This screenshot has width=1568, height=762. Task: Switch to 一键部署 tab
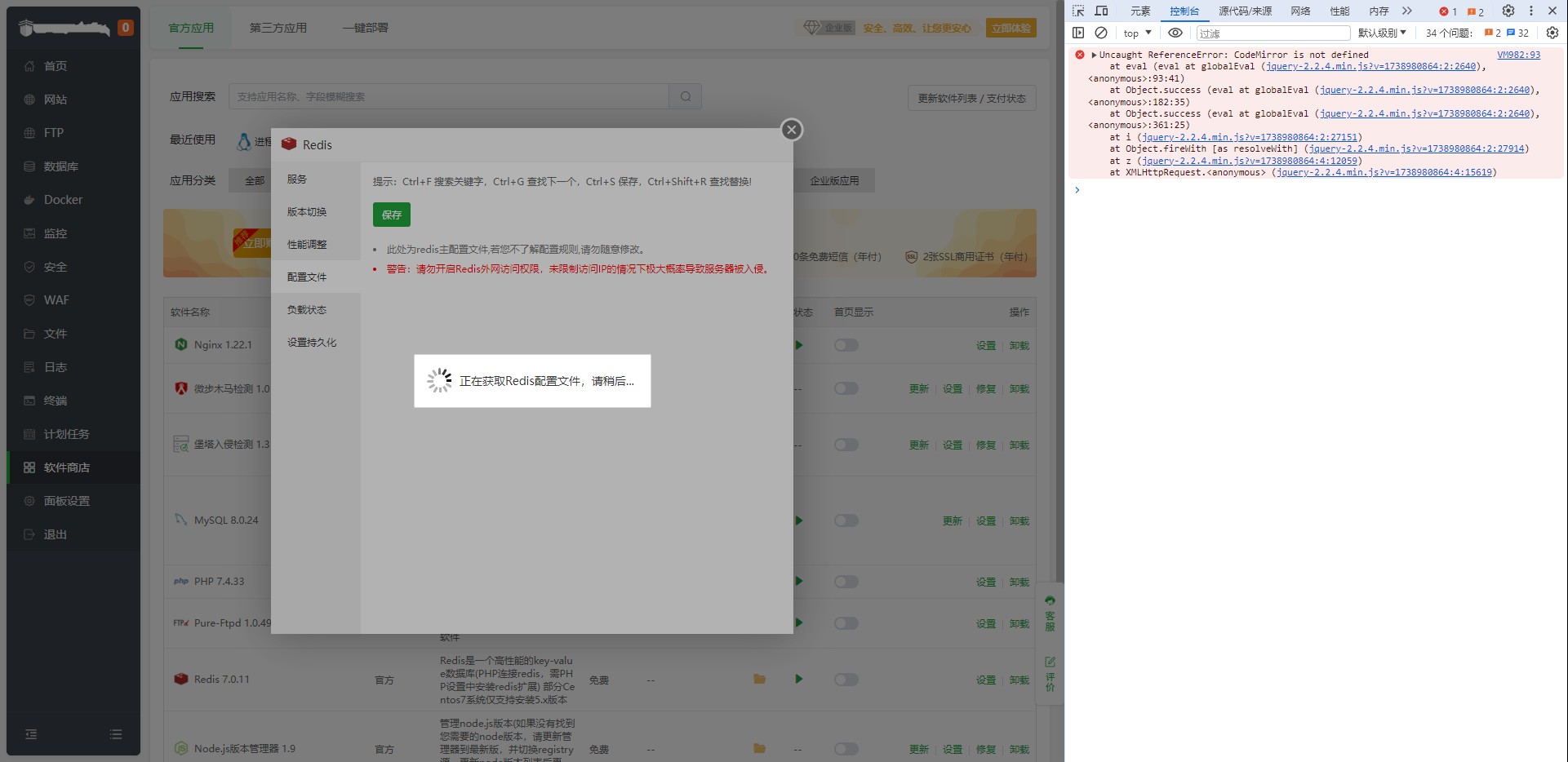pyautogui.click(x=365, y=28)
